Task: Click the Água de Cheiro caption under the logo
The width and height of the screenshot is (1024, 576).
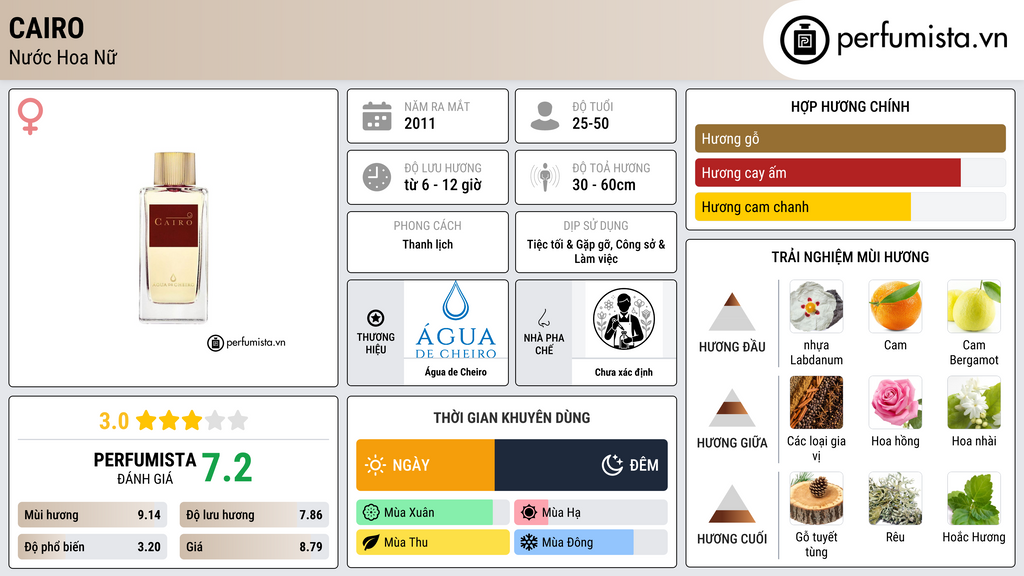Action: (x=456, y=372)
